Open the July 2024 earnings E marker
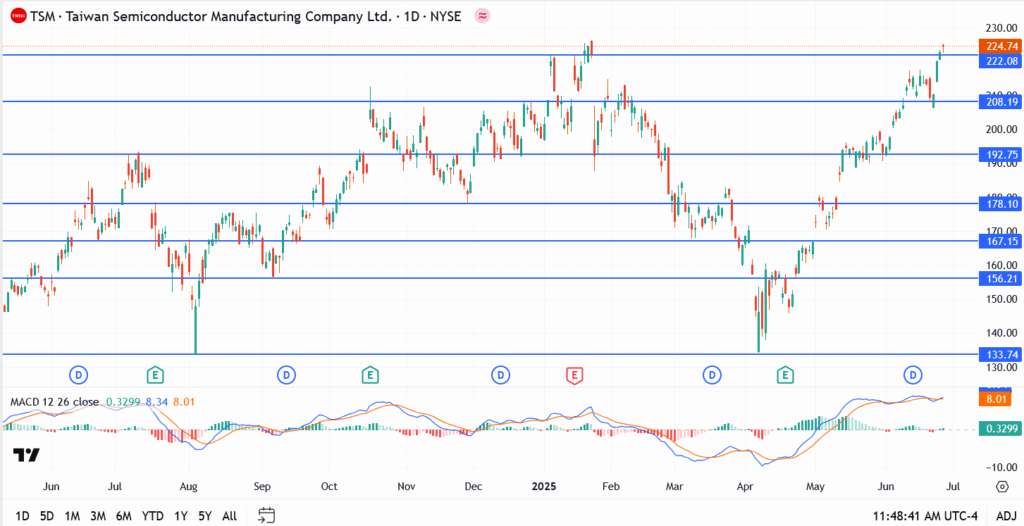Screen dimensions: 1024x526 click(155, 375)
